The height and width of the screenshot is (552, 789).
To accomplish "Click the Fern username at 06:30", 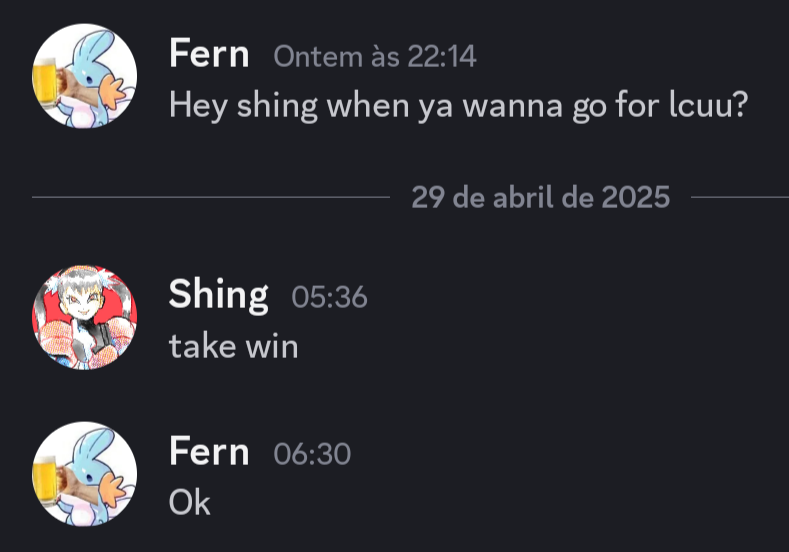I will [209, 451].
